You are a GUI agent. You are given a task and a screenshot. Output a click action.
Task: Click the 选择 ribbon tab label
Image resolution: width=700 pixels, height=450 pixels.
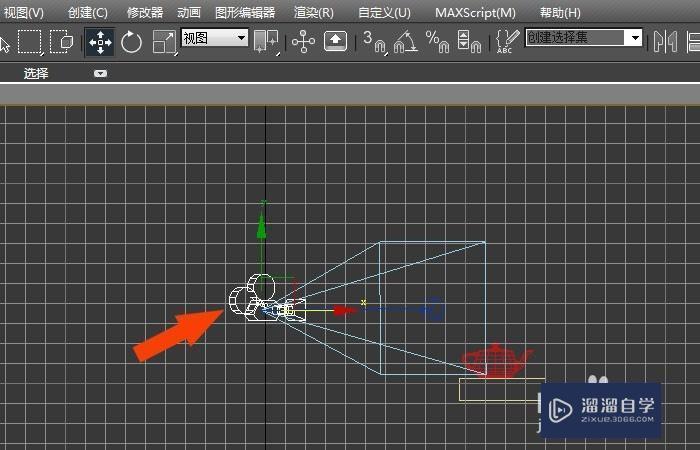coord(36,73)
